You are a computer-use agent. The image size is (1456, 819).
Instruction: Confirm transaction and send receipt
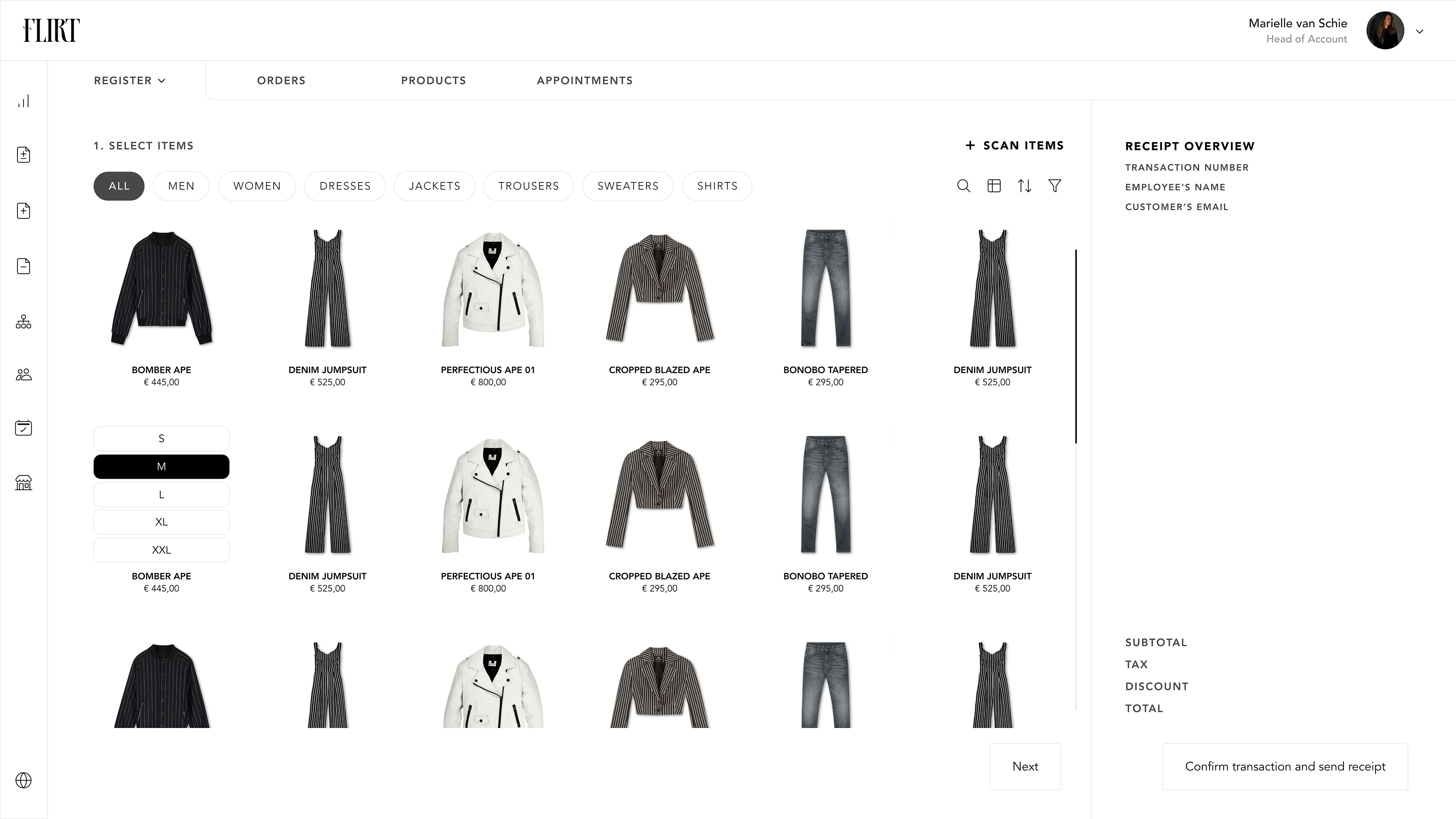pos(1285,767)
